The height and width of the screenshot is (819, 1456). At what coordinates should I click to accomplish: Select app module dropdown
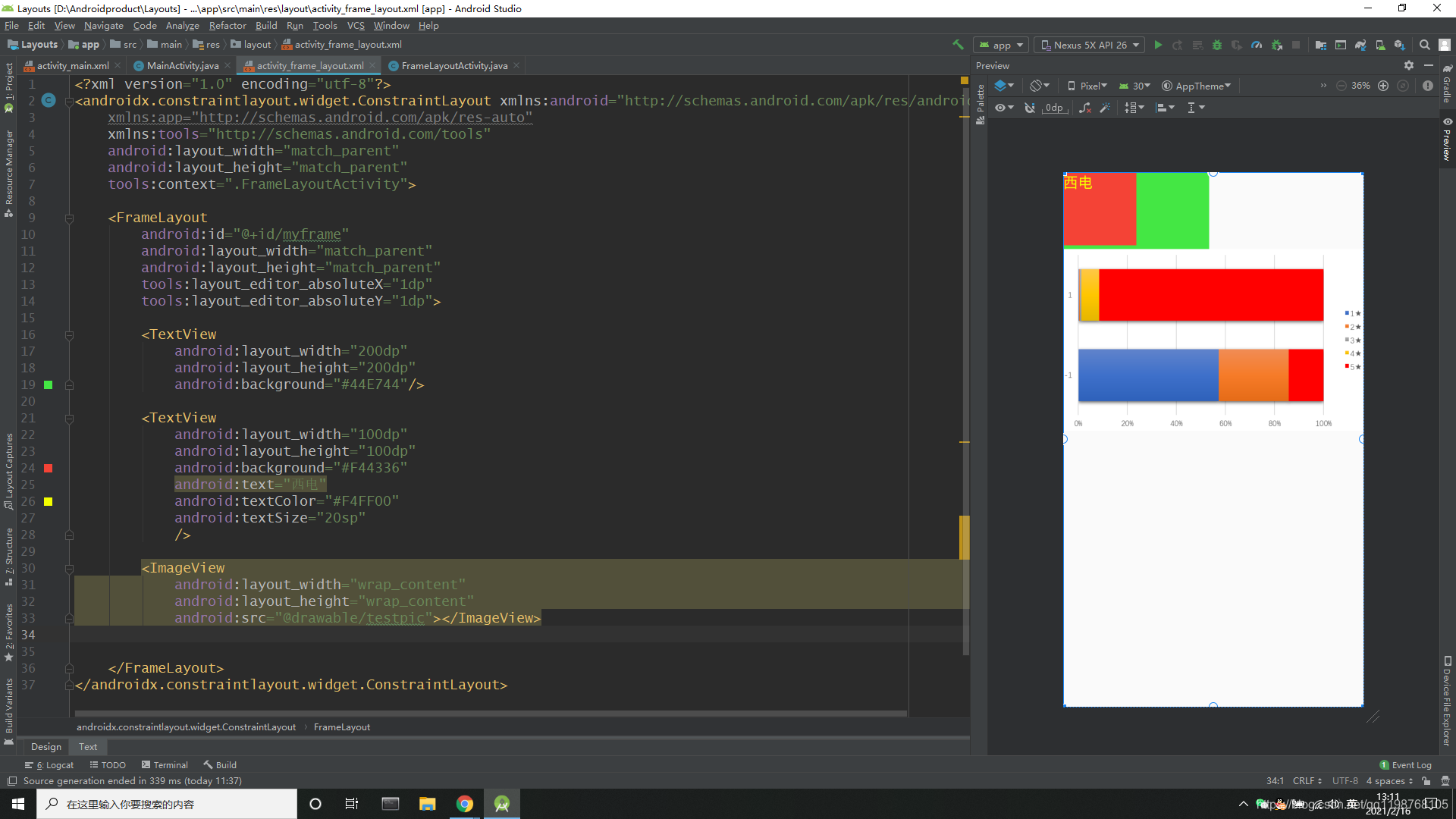(1001, 44)
